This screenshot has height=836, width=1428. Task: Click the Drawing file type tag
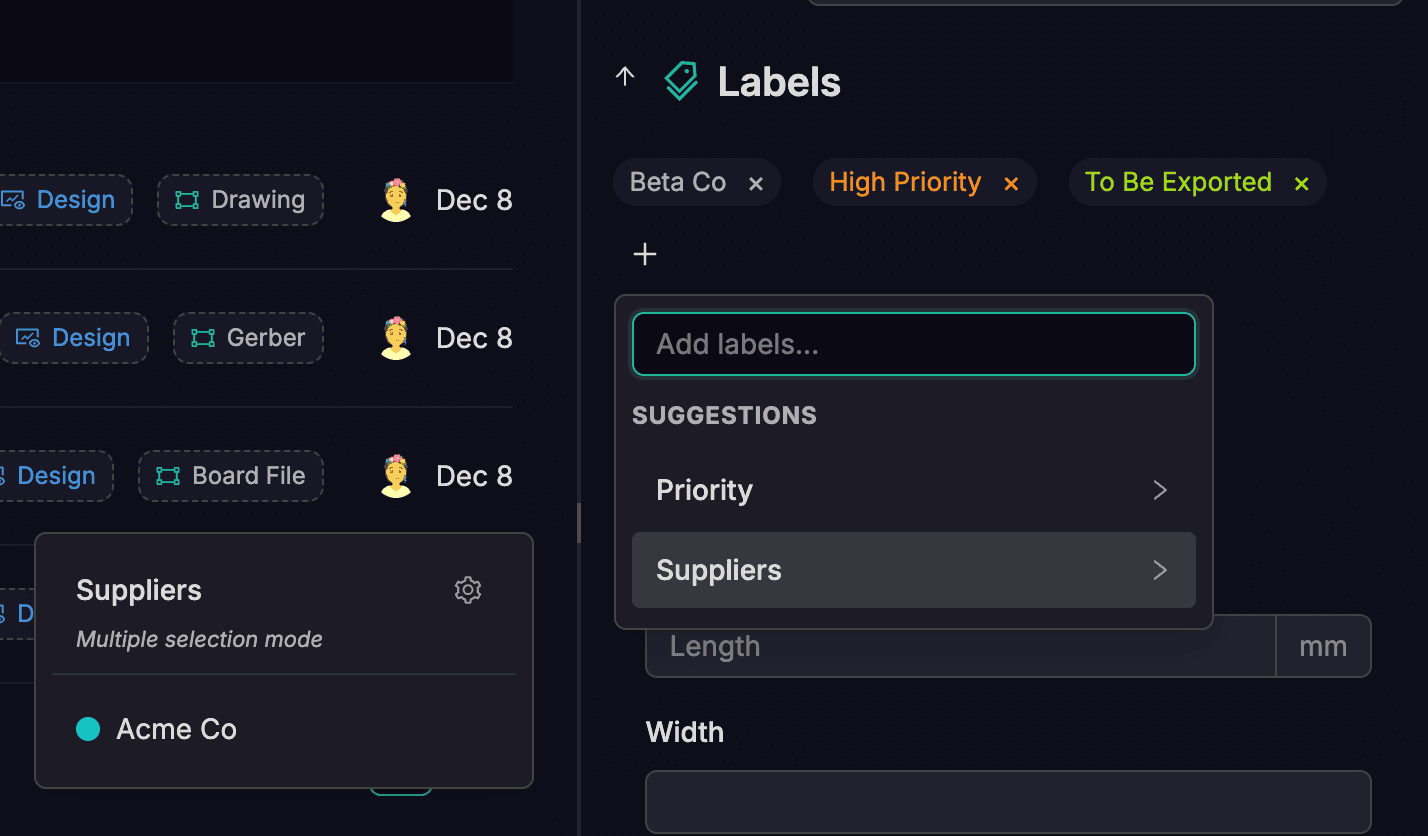pos(240,200)
